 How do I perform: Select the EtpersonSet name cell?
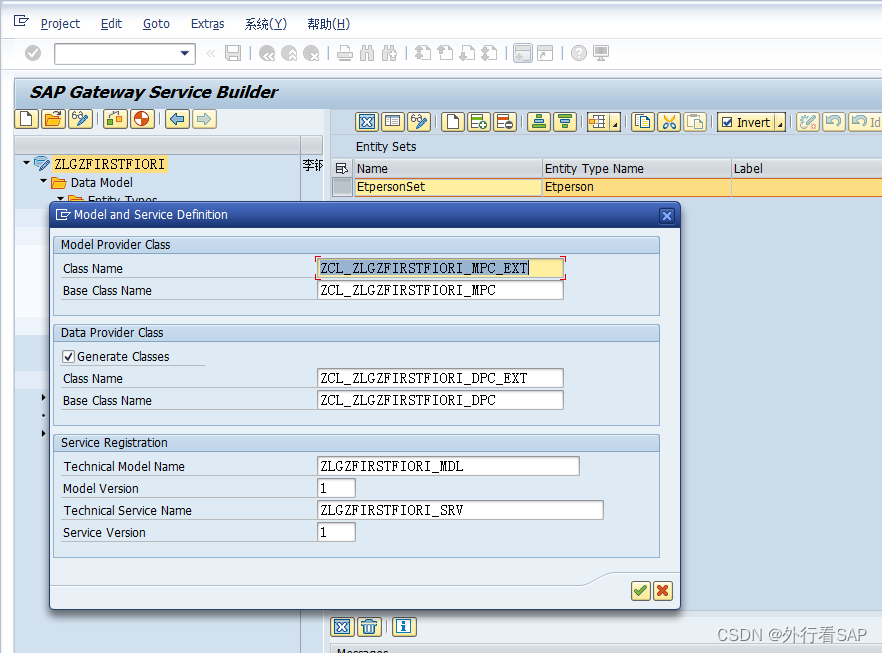pyautogui.click(x=448, y=187)
